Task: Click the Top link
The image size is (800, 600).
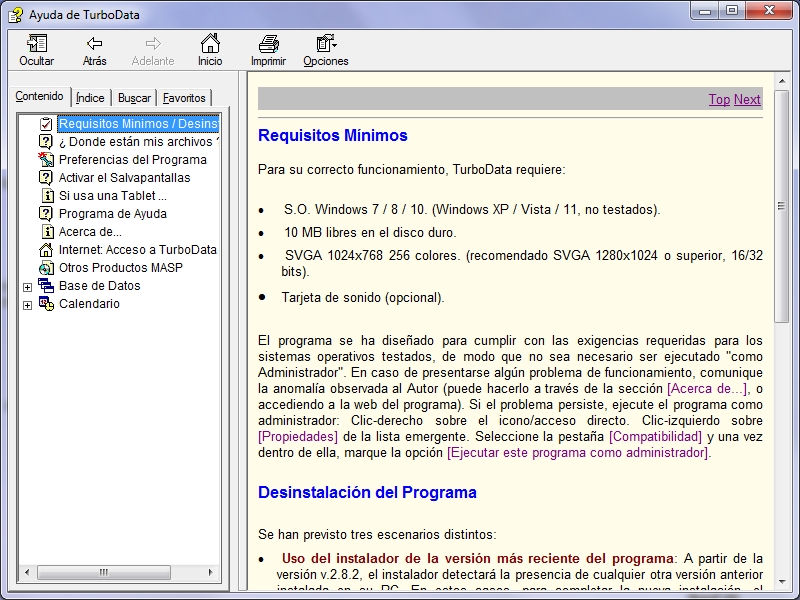Action: [719, 99]
